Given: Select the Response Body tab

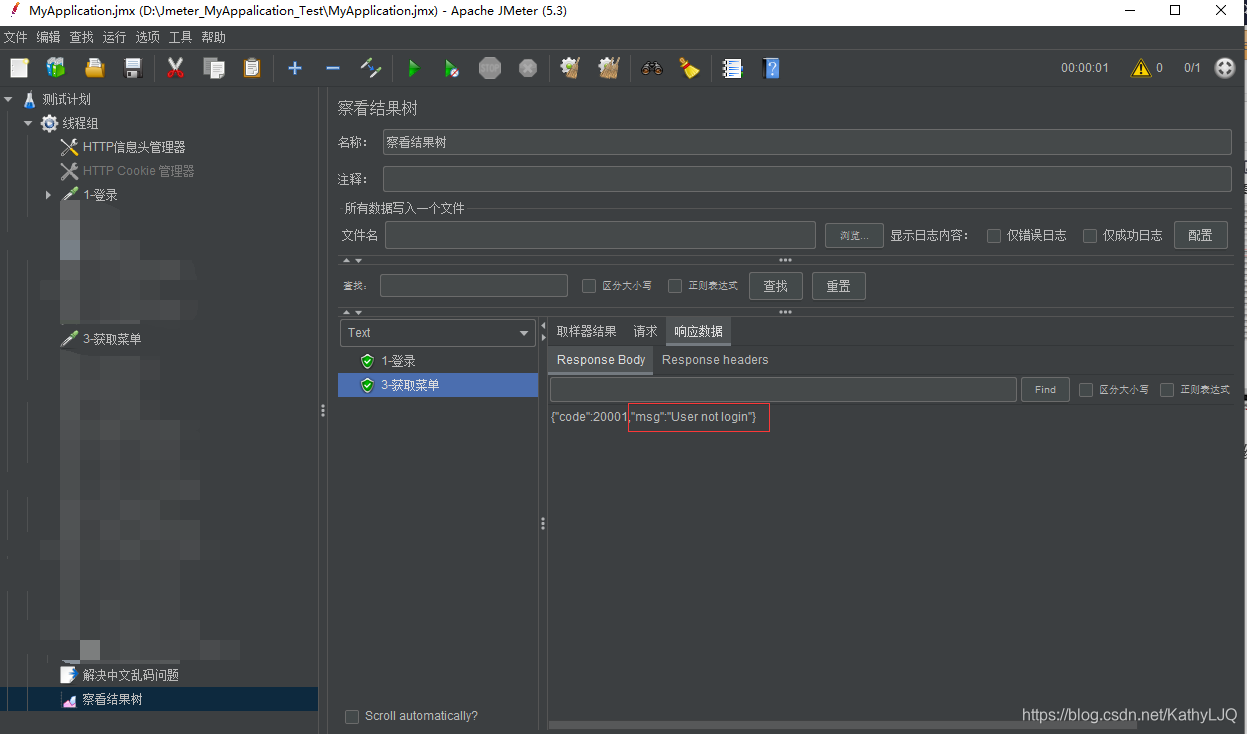Looking at the screenshot, I should 601,360.
